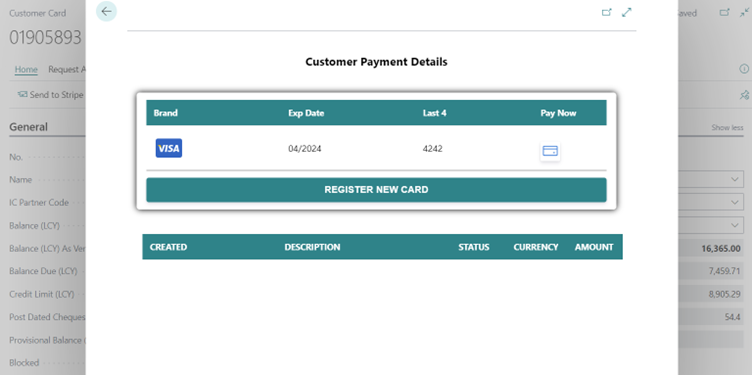
Task: Expand the dialog to full screen
Action: (x=626, y=12)
